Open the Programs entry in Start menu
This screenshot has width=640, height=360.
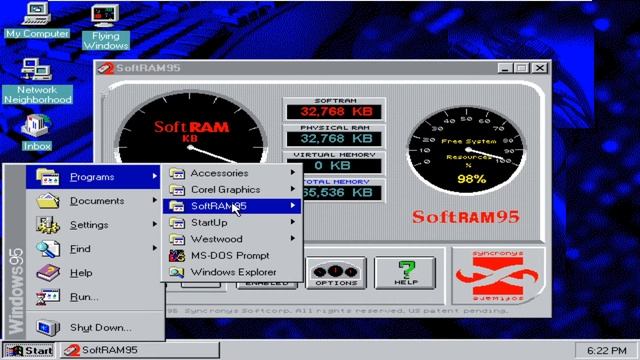coord(93,177)
